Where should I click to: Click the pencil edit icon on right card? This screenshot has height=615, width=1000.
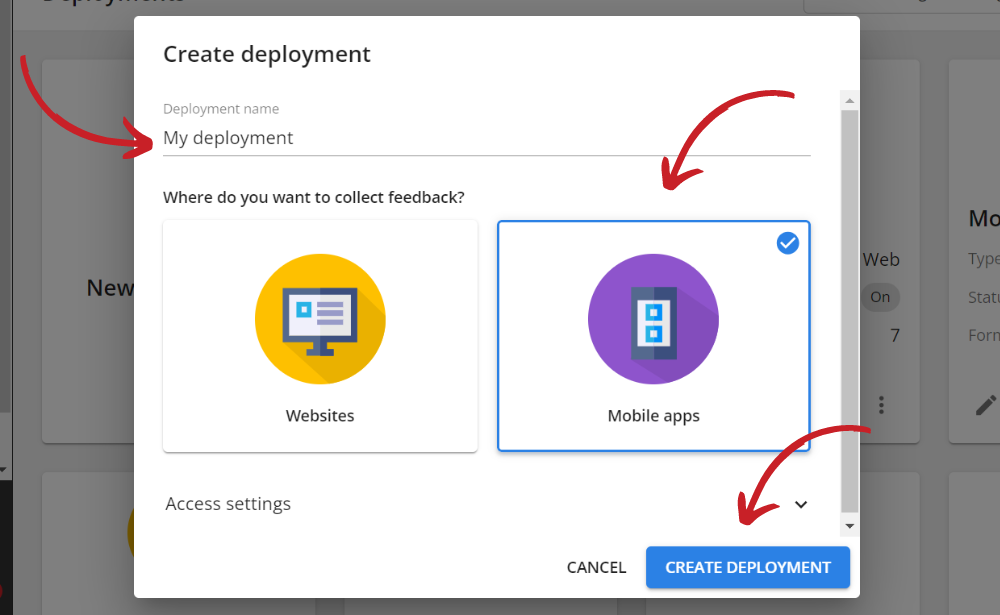point(985,405)
